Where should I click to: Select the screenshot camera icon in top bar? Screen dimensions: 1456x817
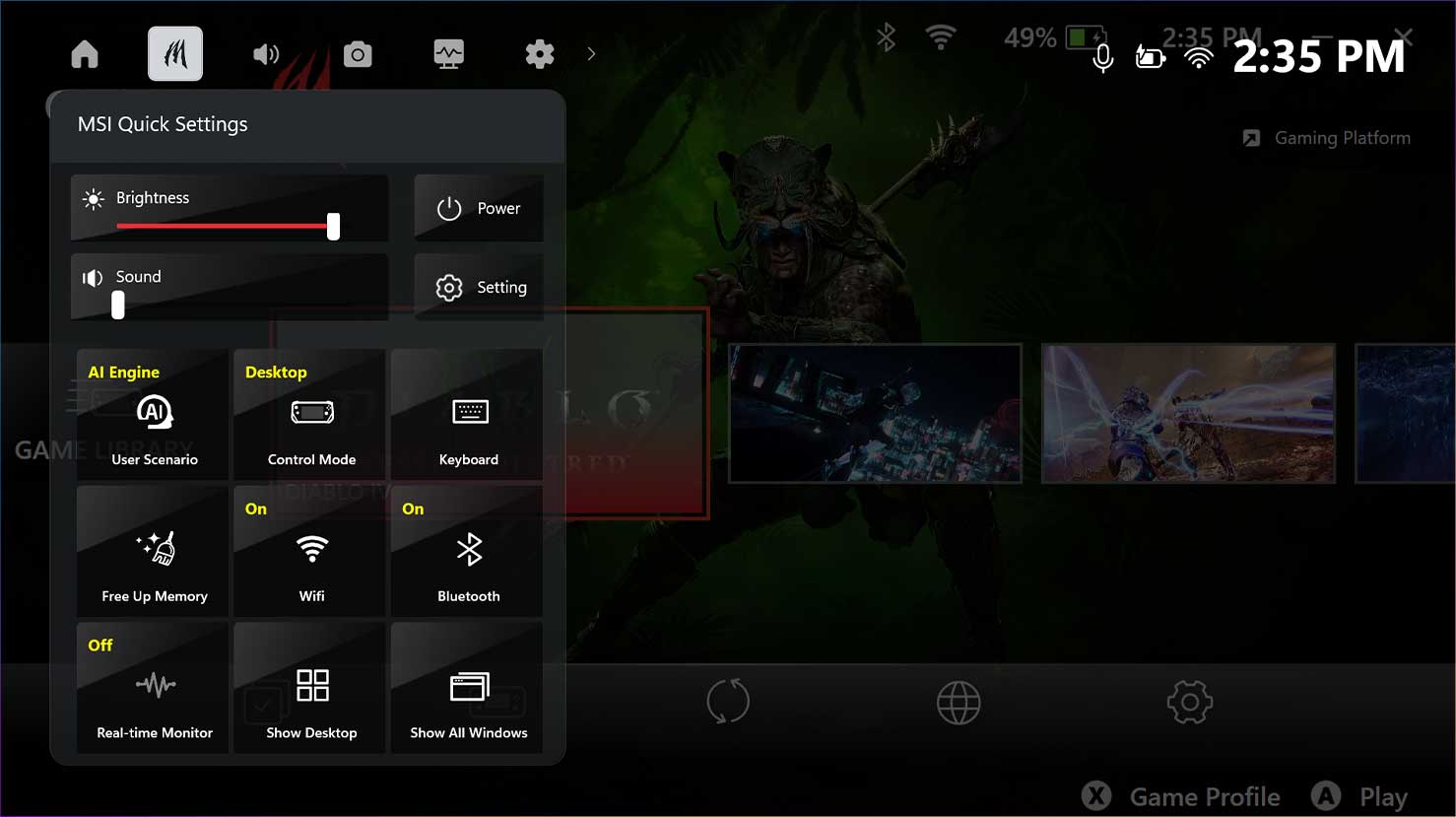point(357,54)
